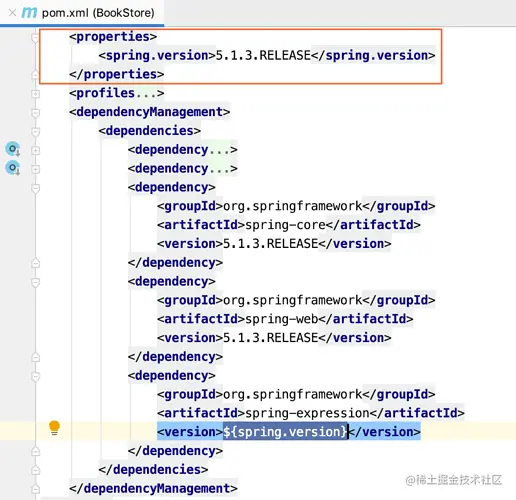This screenshot has height=500, width=516.
Task: Click fold-end marker at closing dependencyManagement tag
Action: tap(35, 489)
